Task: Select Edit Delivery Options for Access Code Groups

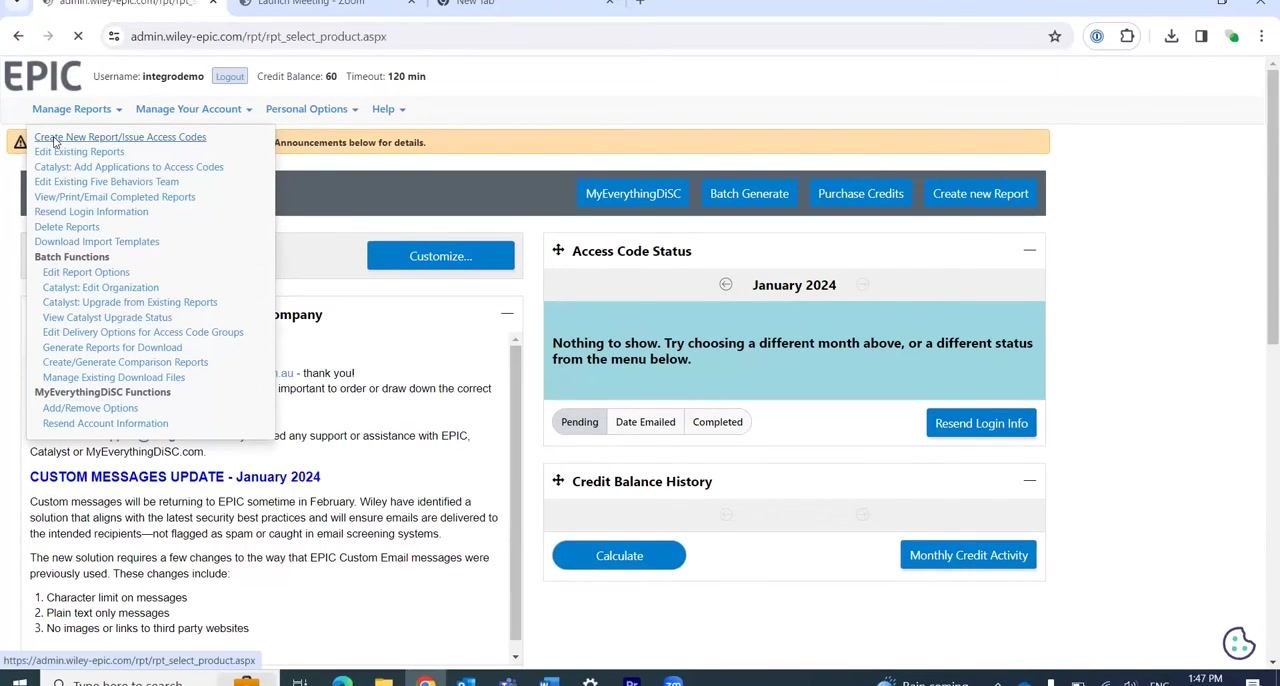Action: tap(143, 332)
